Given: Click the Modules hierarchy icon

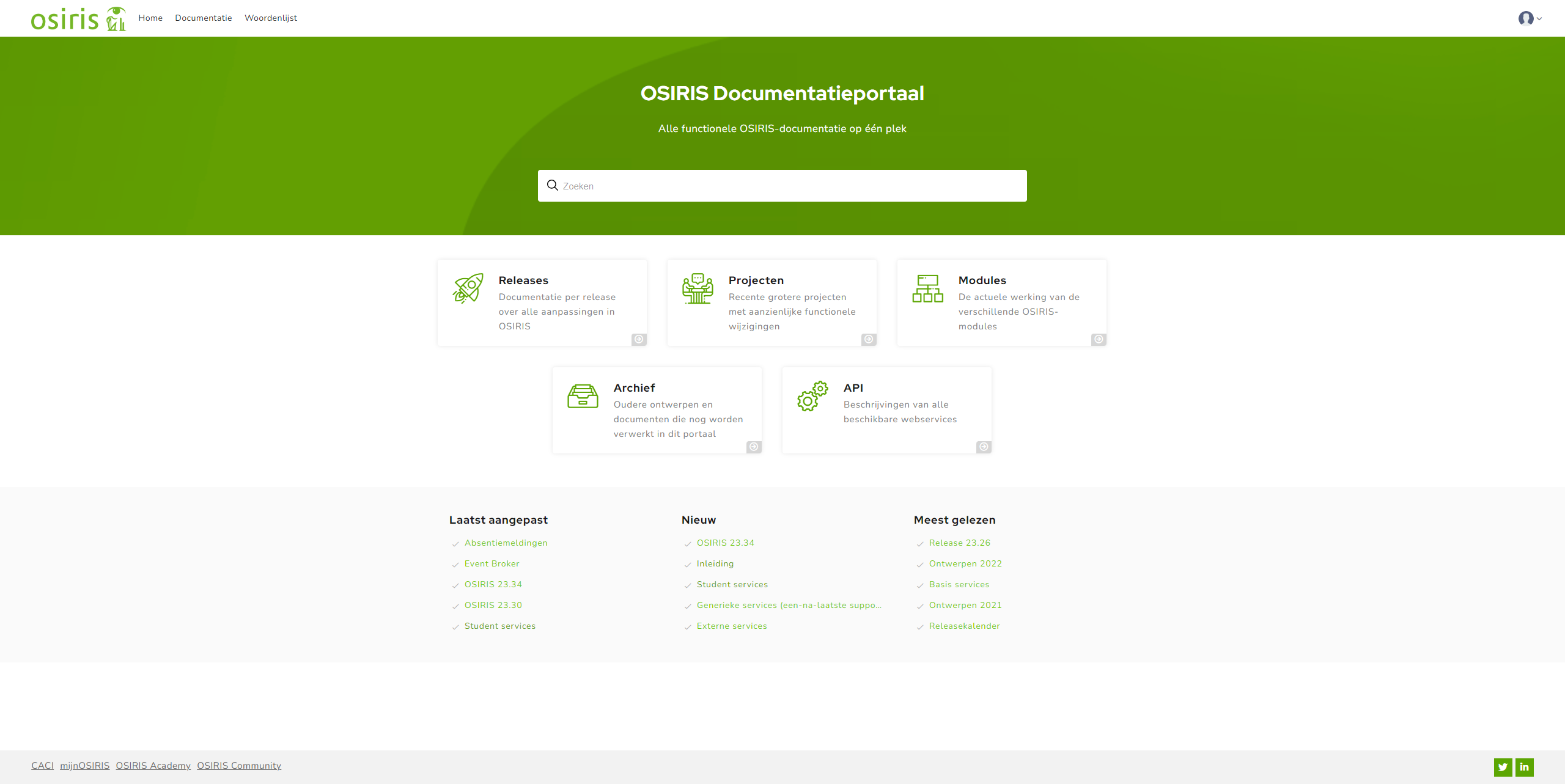Looking at the screenshot, I should point(928,288).
